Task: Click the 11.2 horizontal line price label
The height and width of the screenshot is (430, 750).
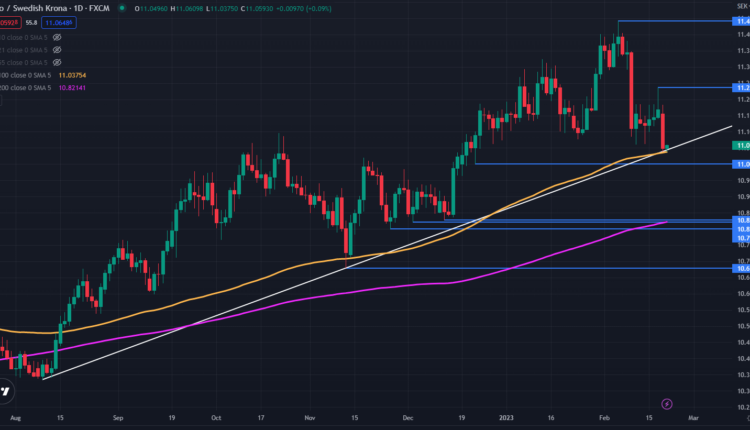Action: (741, 88)
